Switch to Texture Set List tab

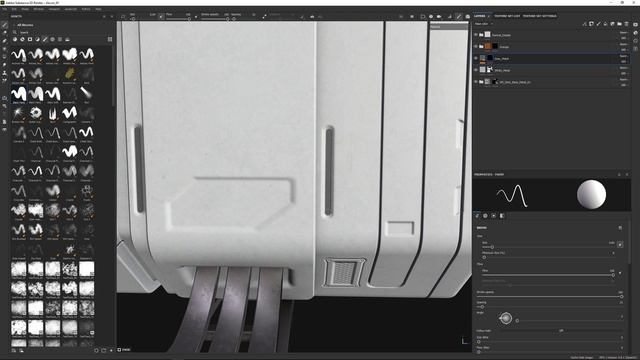point(507,16)
